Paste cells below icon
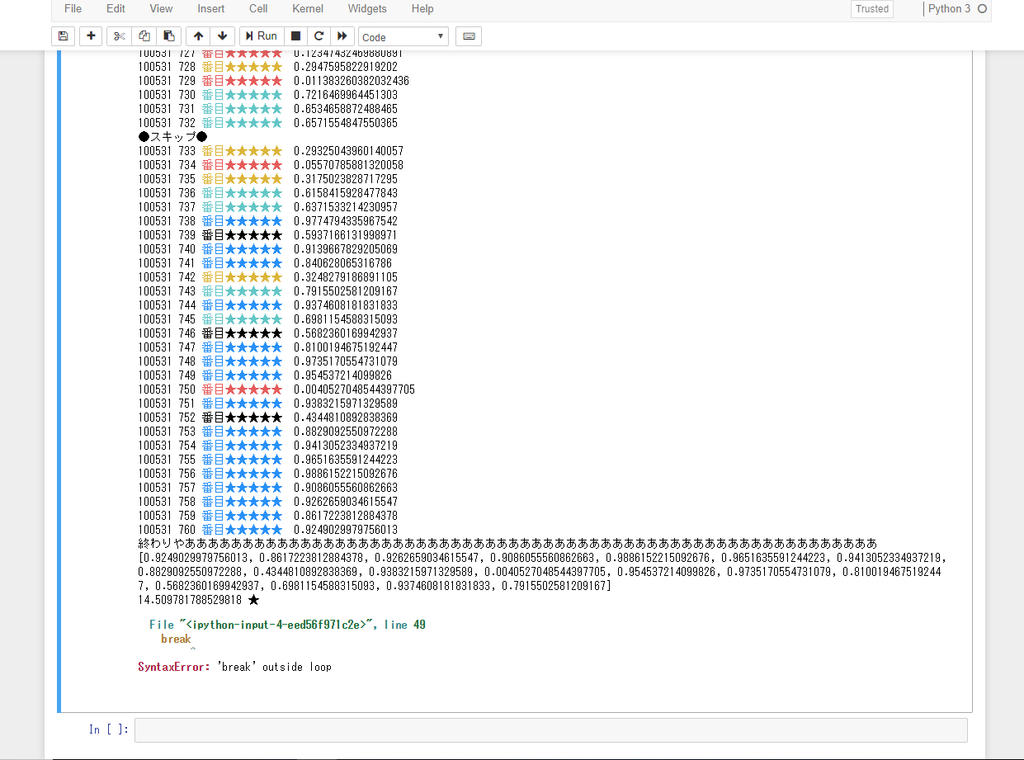The image size is (1024, 760). 168,36
